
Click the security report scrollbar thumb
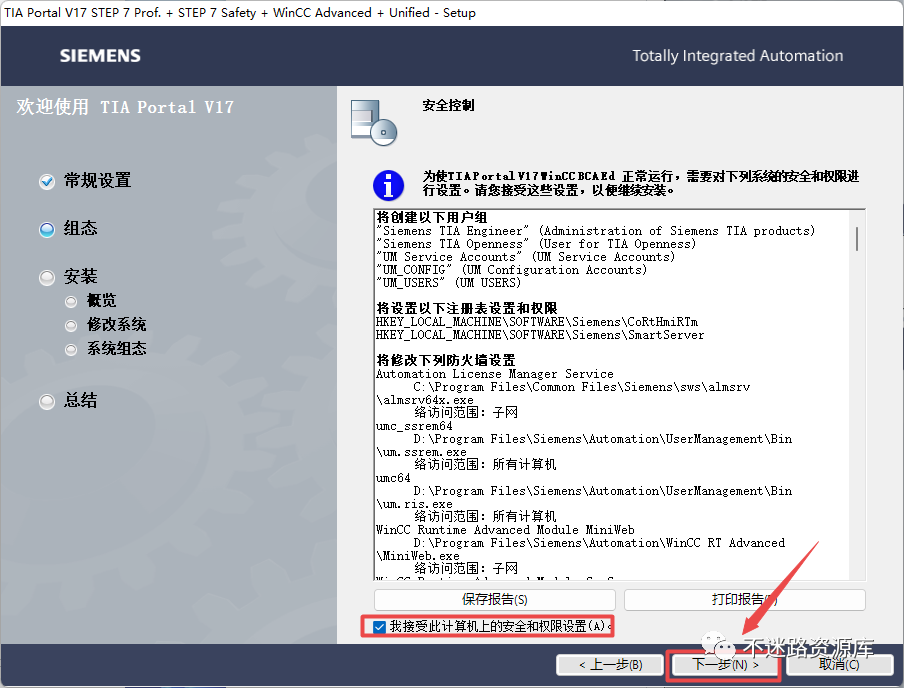click(x=857, y=239)
